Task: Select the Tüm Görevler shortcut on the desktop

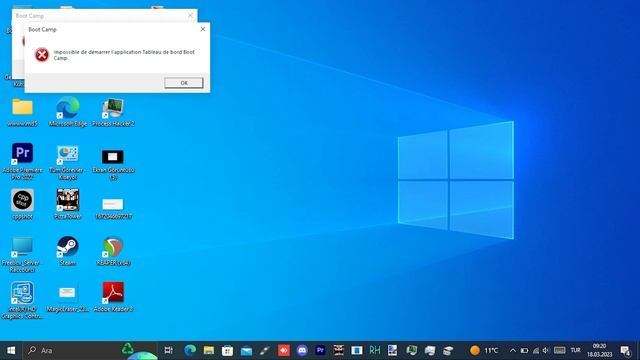Action: click(68, 162)
